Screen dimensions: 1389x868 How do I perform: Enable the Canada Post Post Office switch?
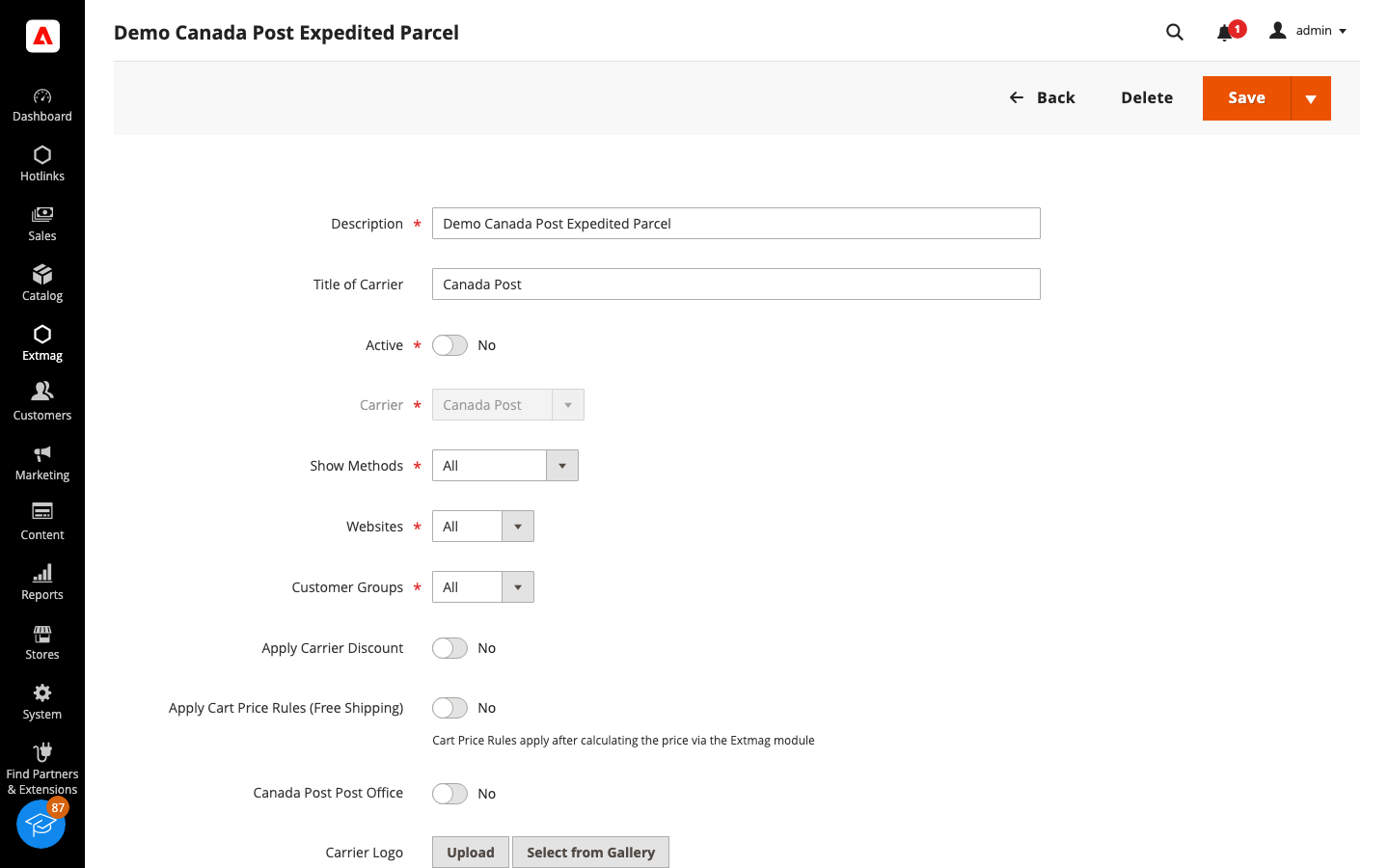coord(449,794)
